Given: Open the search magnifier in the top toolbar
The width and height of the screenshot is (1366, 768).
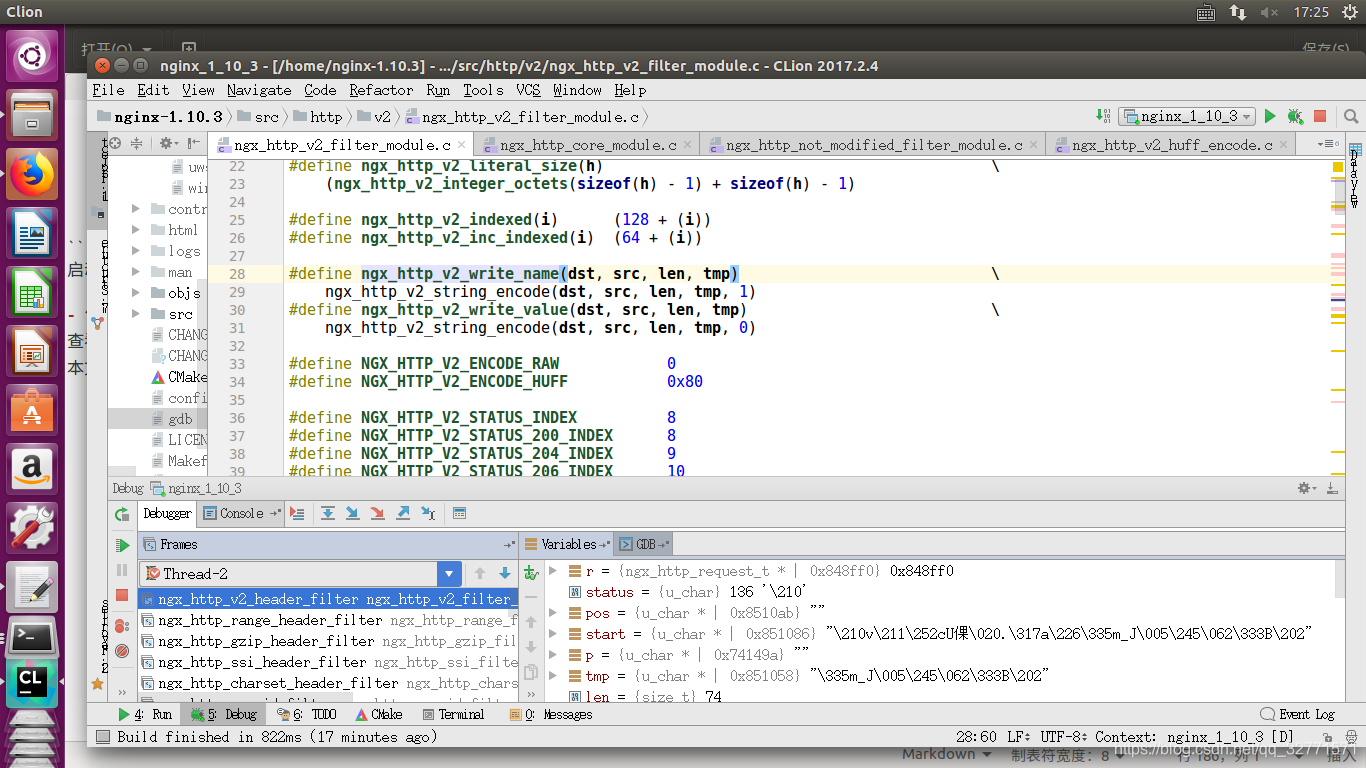Looking at the screenshot, I should click(1351, 116).
